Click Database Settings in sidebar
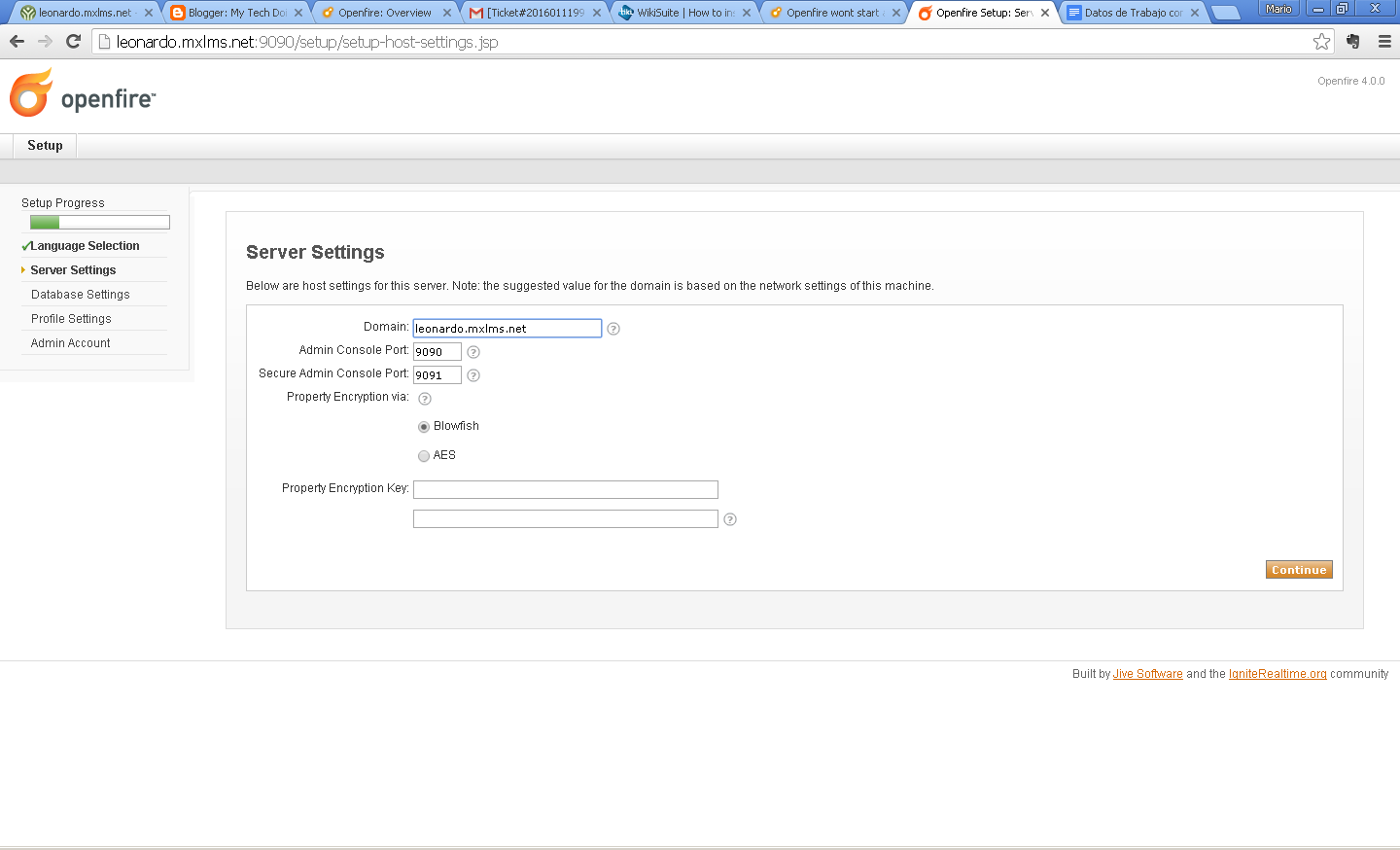Viewport: 1400px width, 850px height. pos(80,295)
